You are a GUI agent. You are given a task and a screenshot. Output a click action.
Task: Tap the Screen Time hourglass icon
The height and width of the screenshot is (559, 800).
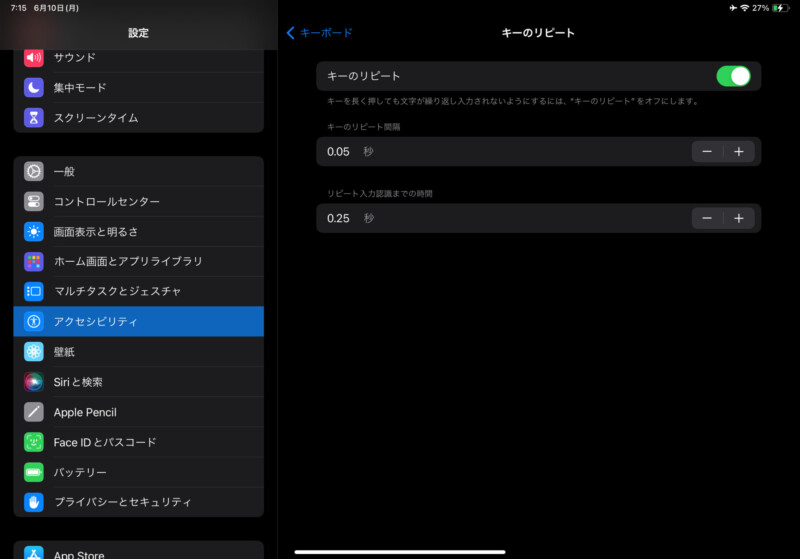pos(34,118)
